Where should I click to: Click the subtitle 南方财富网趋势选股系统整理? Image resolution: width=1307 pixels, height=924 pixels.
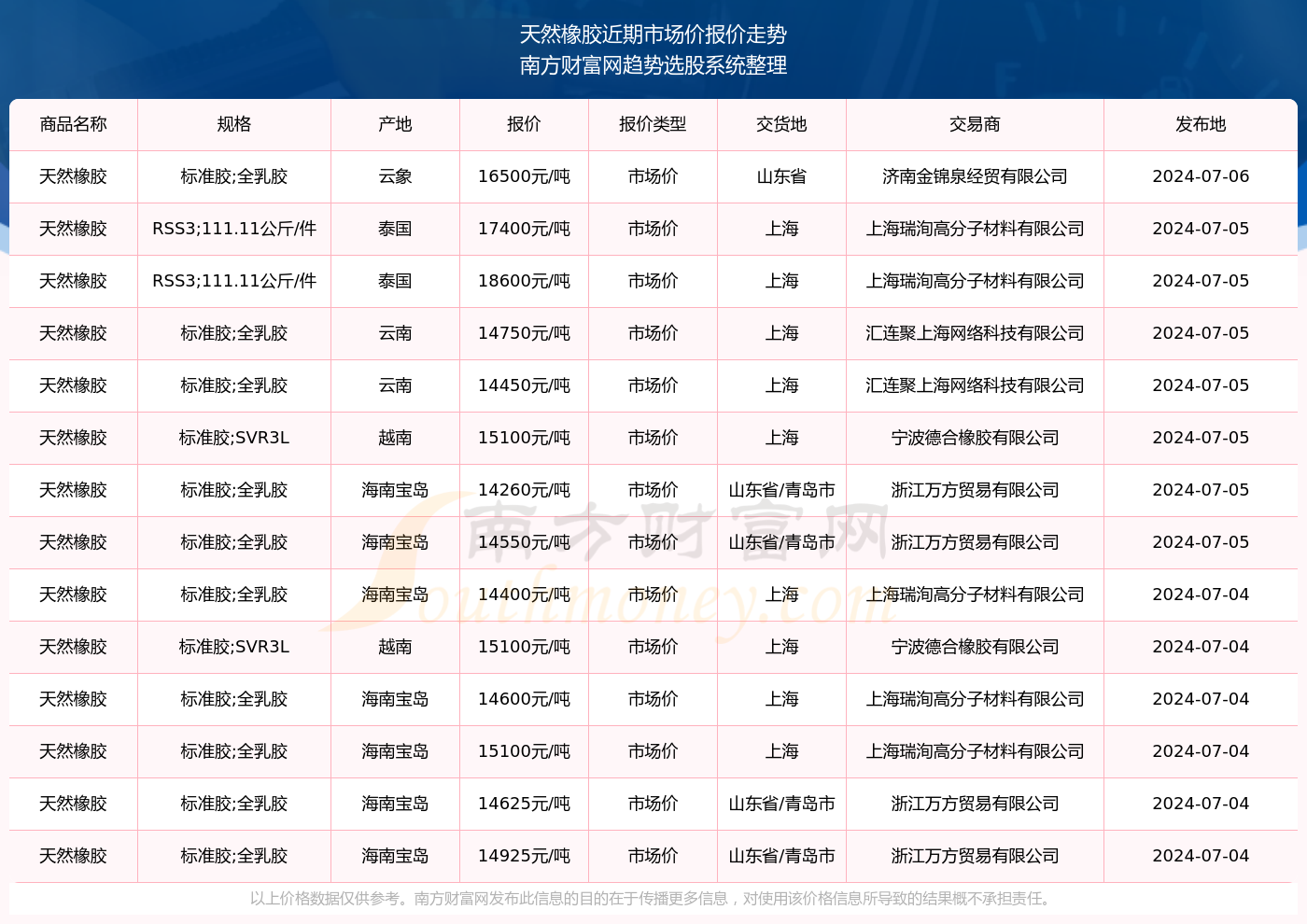[x=653, y=65]
